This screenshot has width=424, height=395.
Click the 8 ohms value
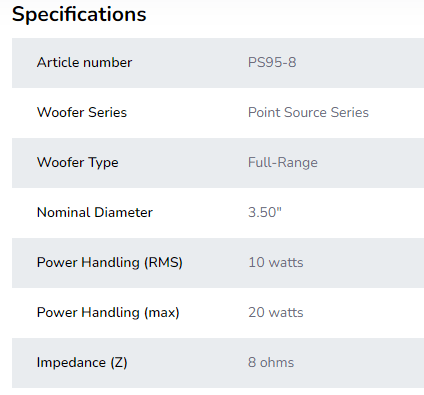[x=271, y=363]
